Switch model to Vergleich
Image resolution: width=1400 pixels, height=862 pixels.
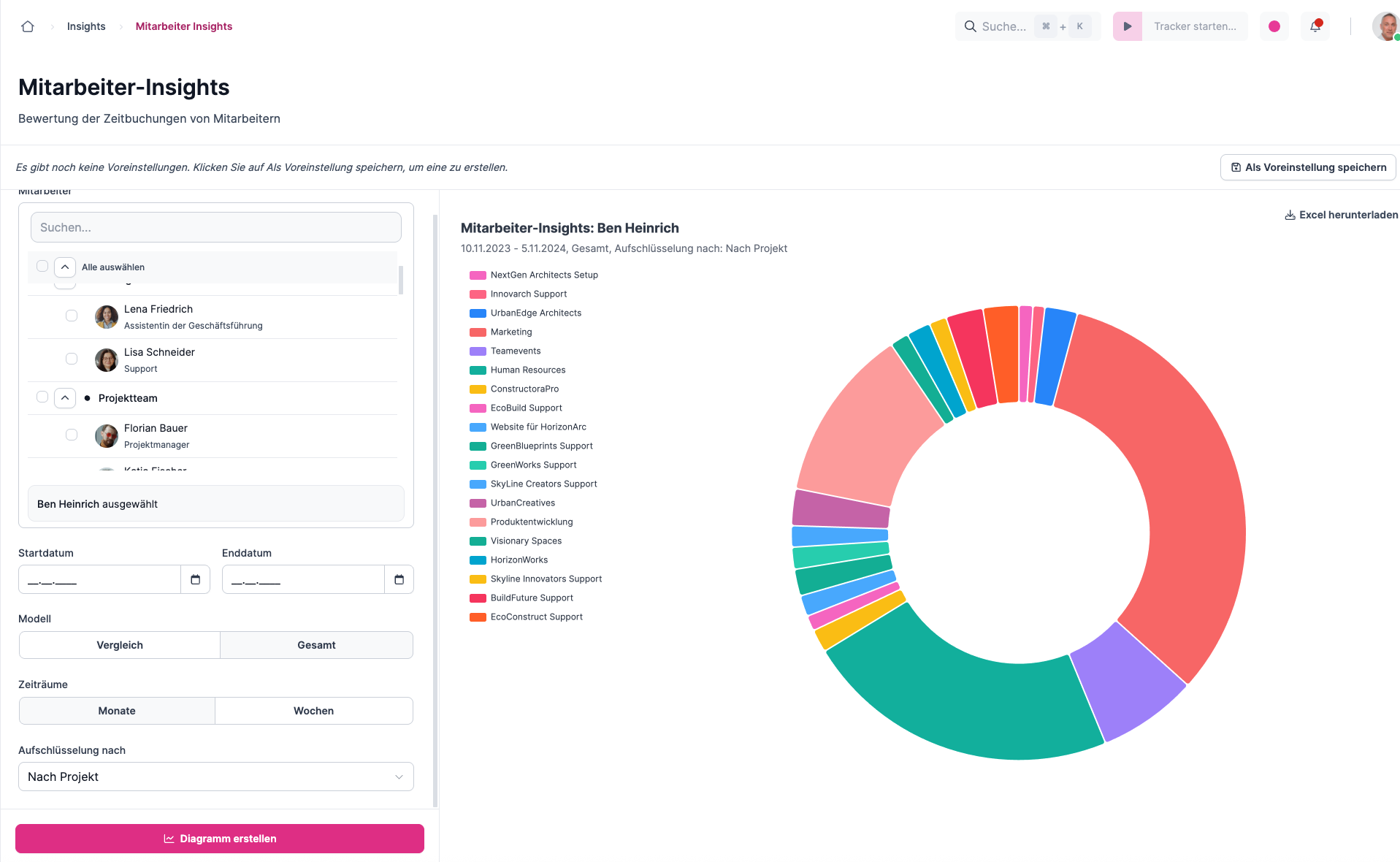[120, 645]
